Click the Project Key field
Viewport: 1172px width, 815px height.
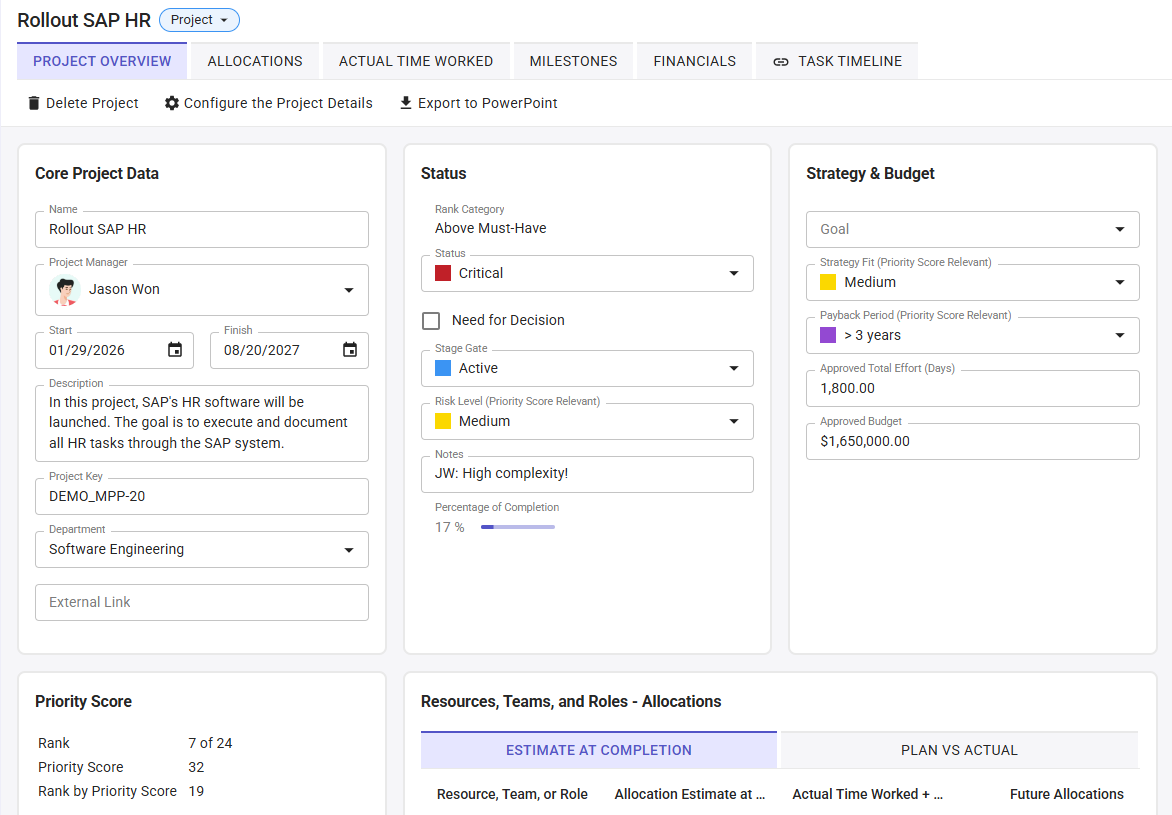pyautogui.click(x=202, y=496)
